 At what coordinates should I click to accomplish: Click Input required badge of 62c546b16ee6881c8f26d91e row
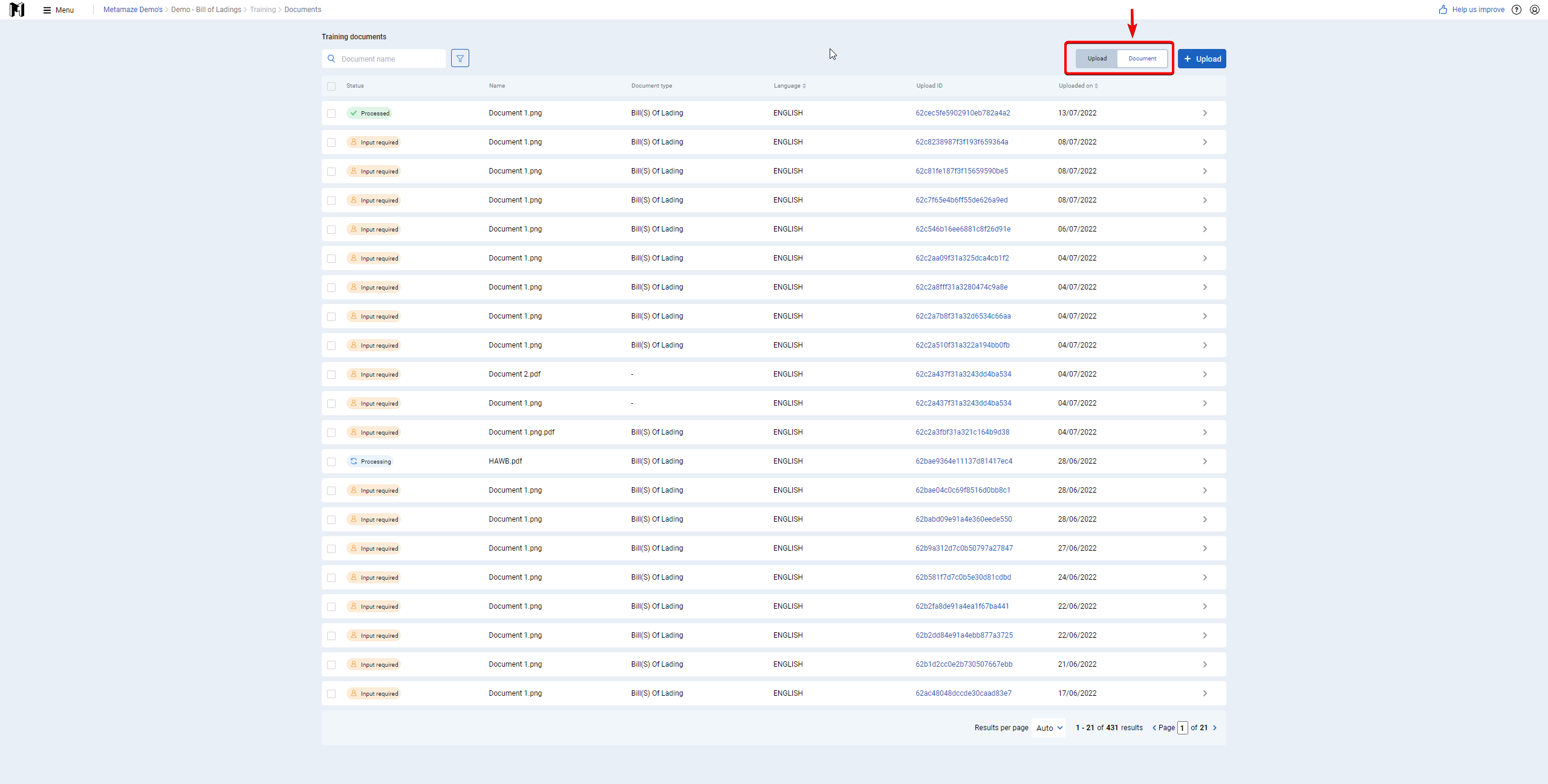(374, 229)
